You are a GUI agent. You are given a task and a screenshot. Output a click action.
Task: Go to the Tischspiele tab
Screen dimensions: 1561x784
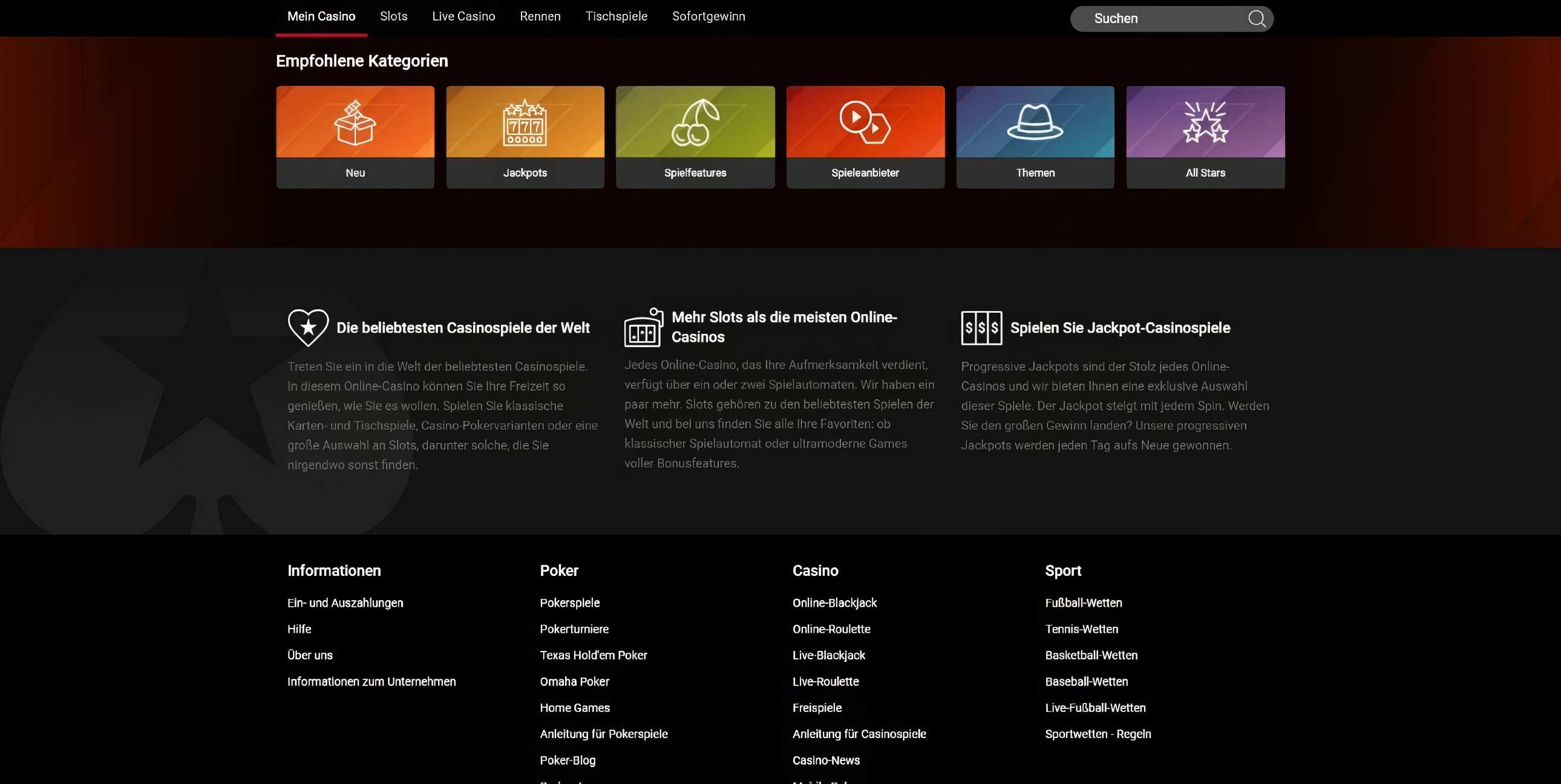click(617, 16)
